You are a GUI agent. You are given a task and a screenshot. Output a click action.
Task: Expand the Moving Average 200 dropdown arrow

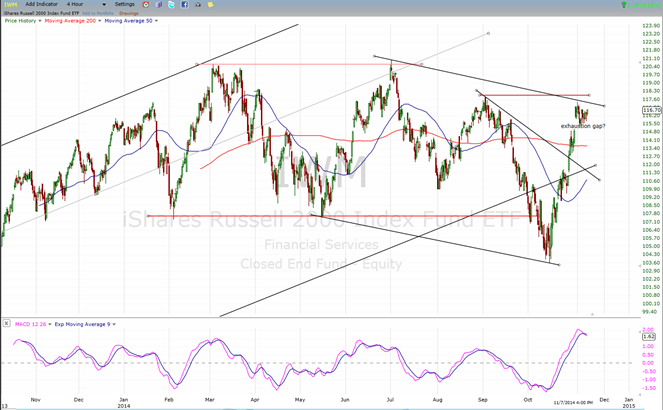click(x=99, y=21)
